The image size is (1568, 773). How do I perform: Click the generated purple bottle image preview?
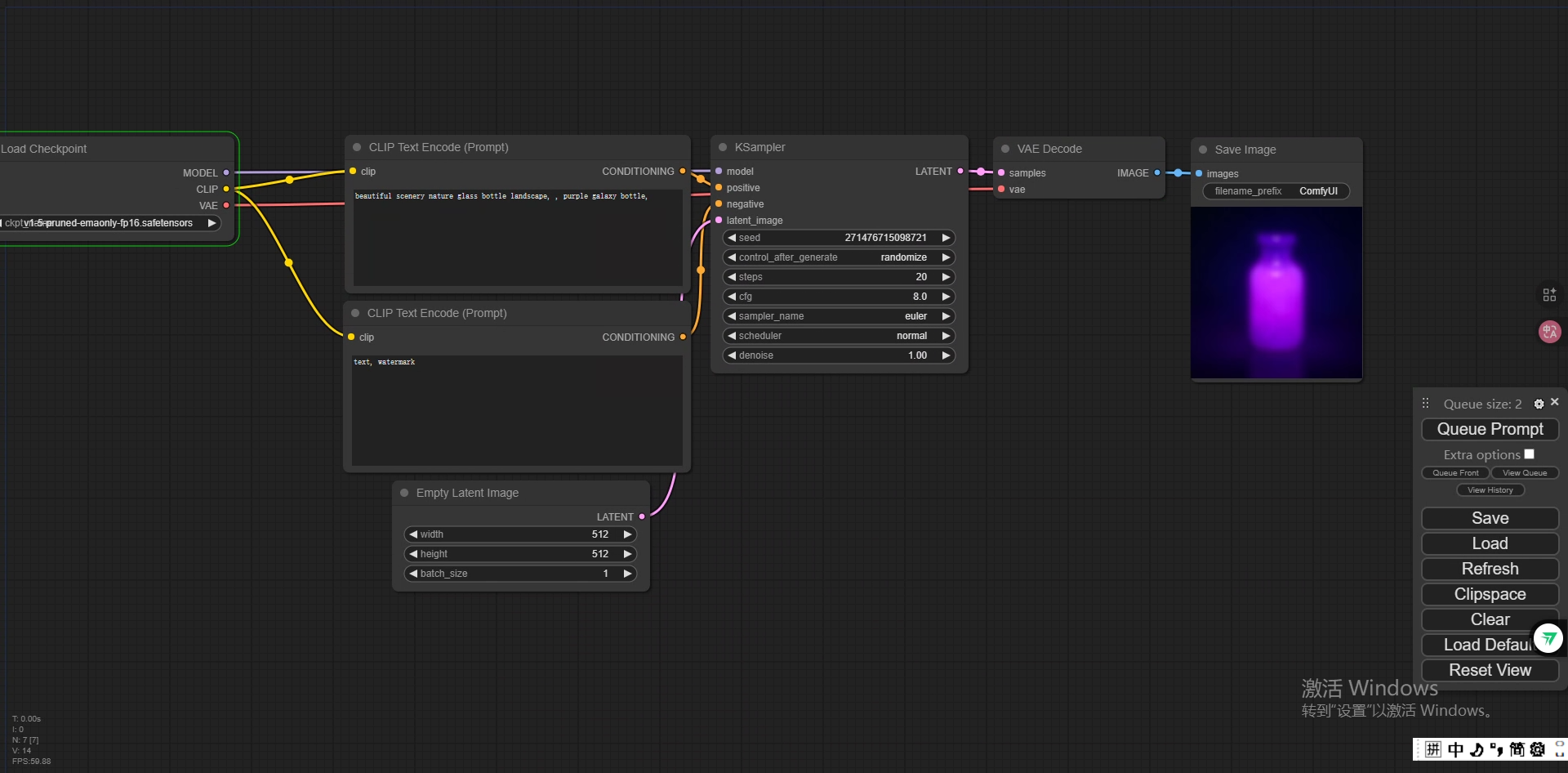click(x=1276, y=293)
